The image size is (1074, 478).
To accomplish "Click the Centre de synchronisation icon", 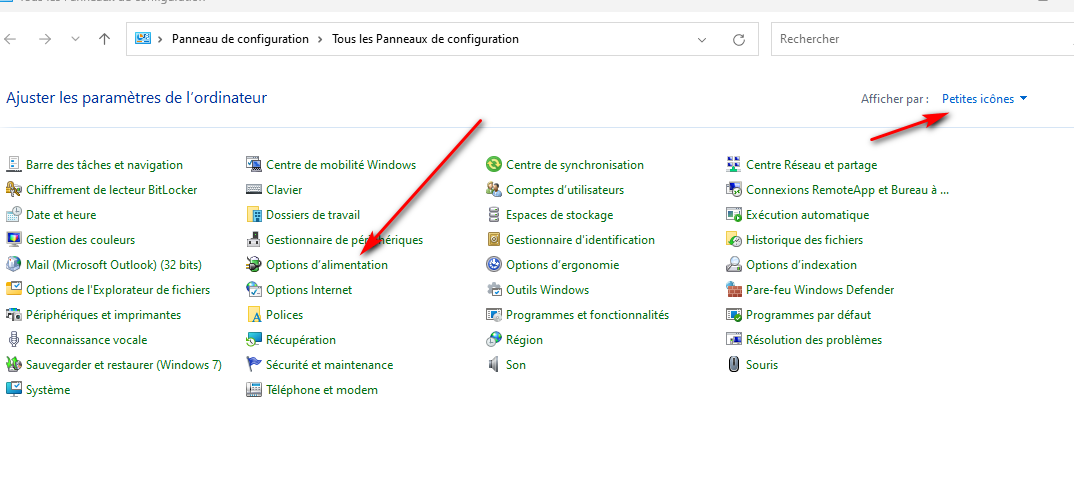I will click(494, 165).
